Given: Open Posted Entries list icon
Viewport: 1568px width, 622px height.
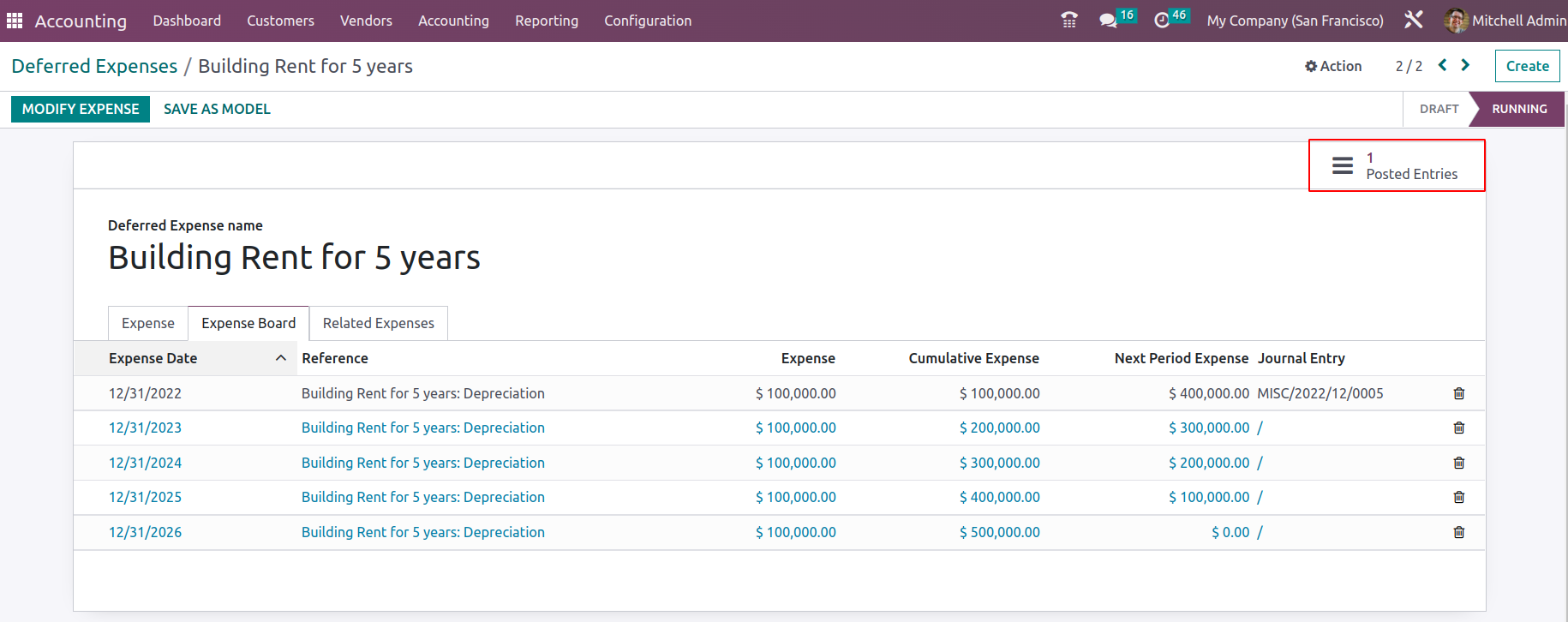Looking at the screenshot, I should click(x=1343, y=165).
